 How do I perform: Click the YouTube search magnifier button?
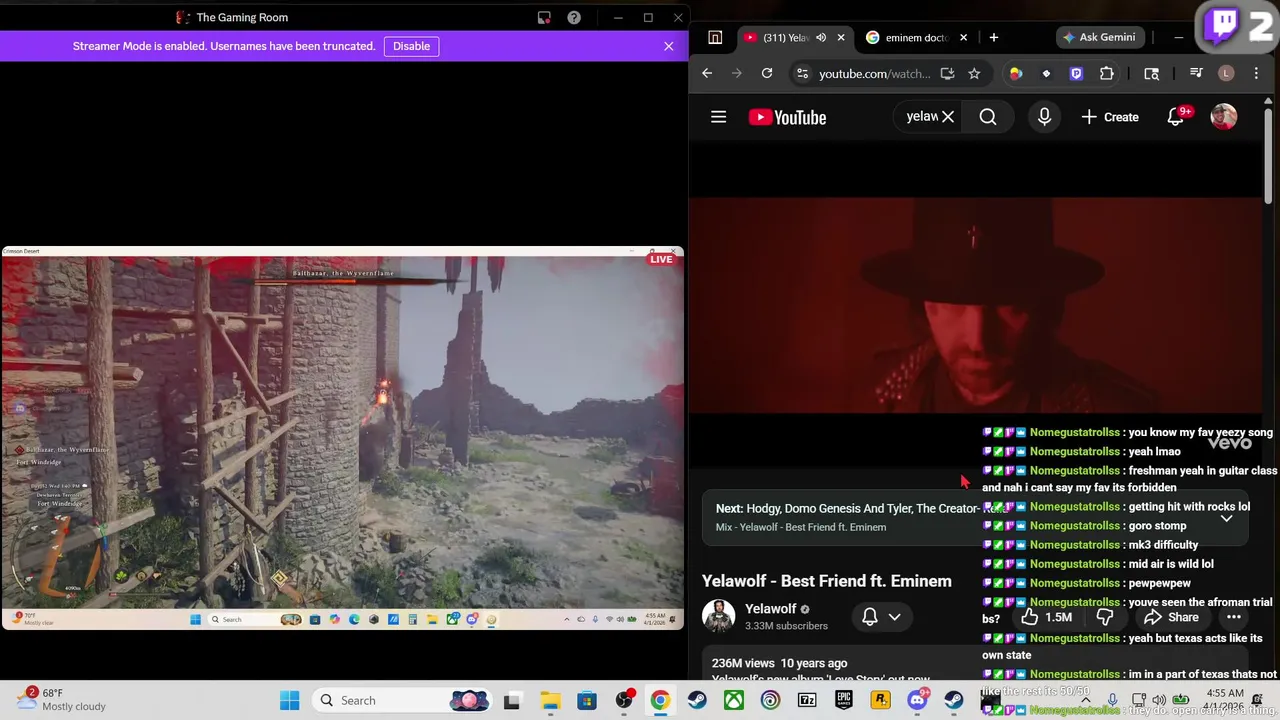coord(988,117)
